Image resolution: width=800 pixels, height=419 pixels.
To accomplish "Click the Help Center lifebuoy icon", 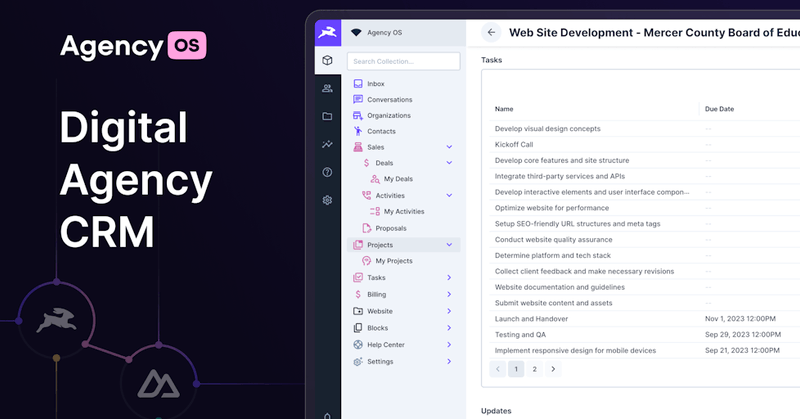I will click(x=358, y=344).
